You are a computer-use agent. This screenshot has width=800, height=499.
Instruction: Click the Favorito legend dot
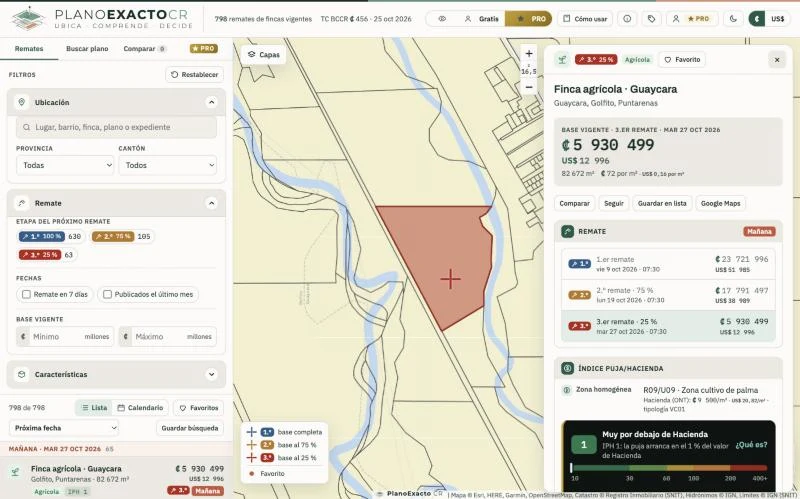252,473
